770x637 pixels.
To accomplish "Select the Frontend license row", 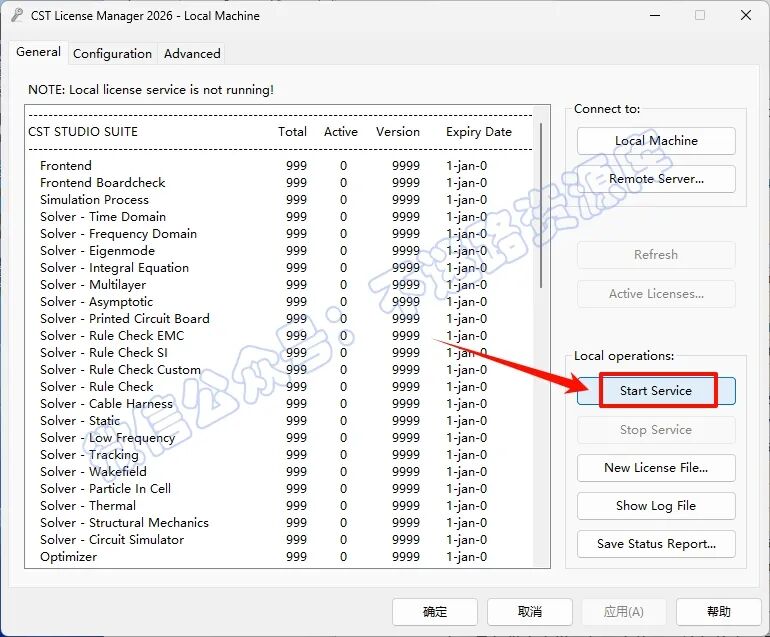I will (x=264, y=166).
